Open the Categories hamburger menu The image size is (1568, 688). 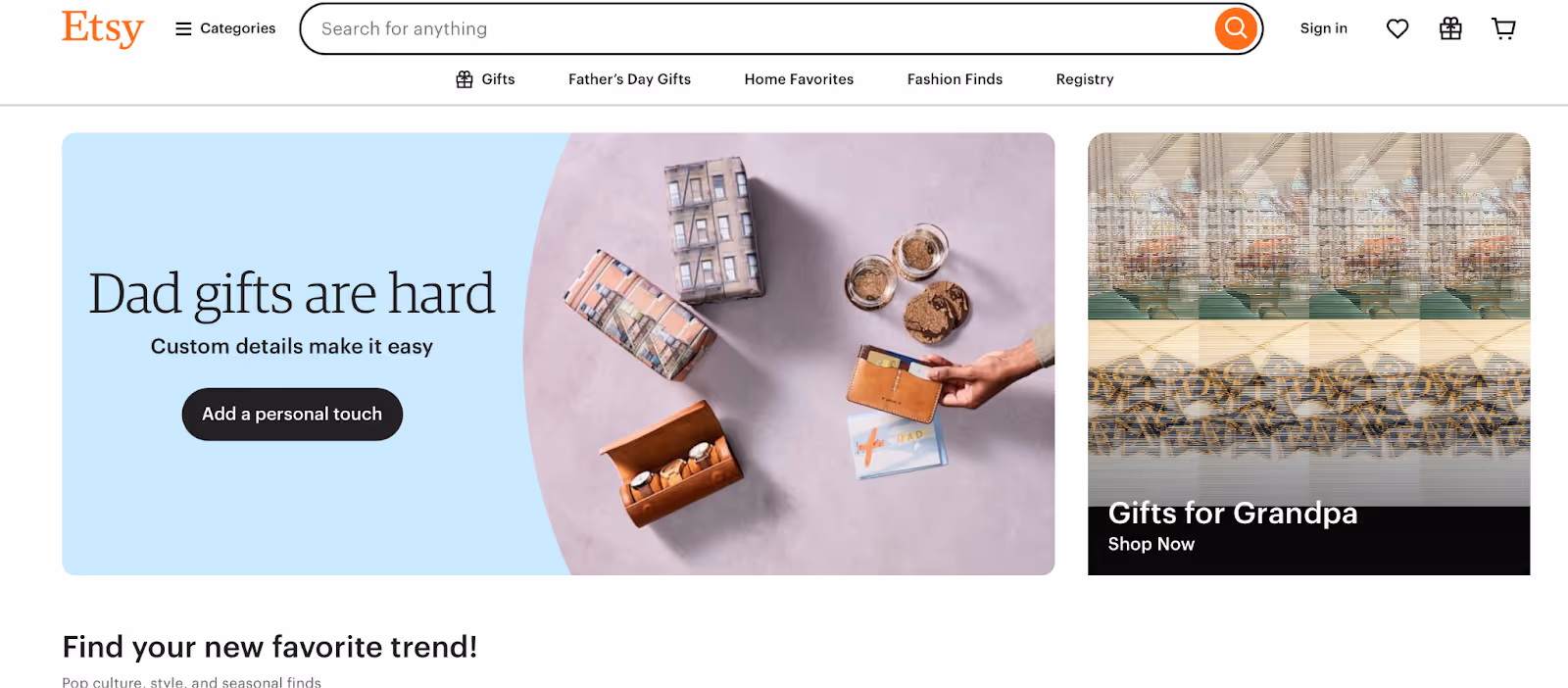click(x=225, y=28)
